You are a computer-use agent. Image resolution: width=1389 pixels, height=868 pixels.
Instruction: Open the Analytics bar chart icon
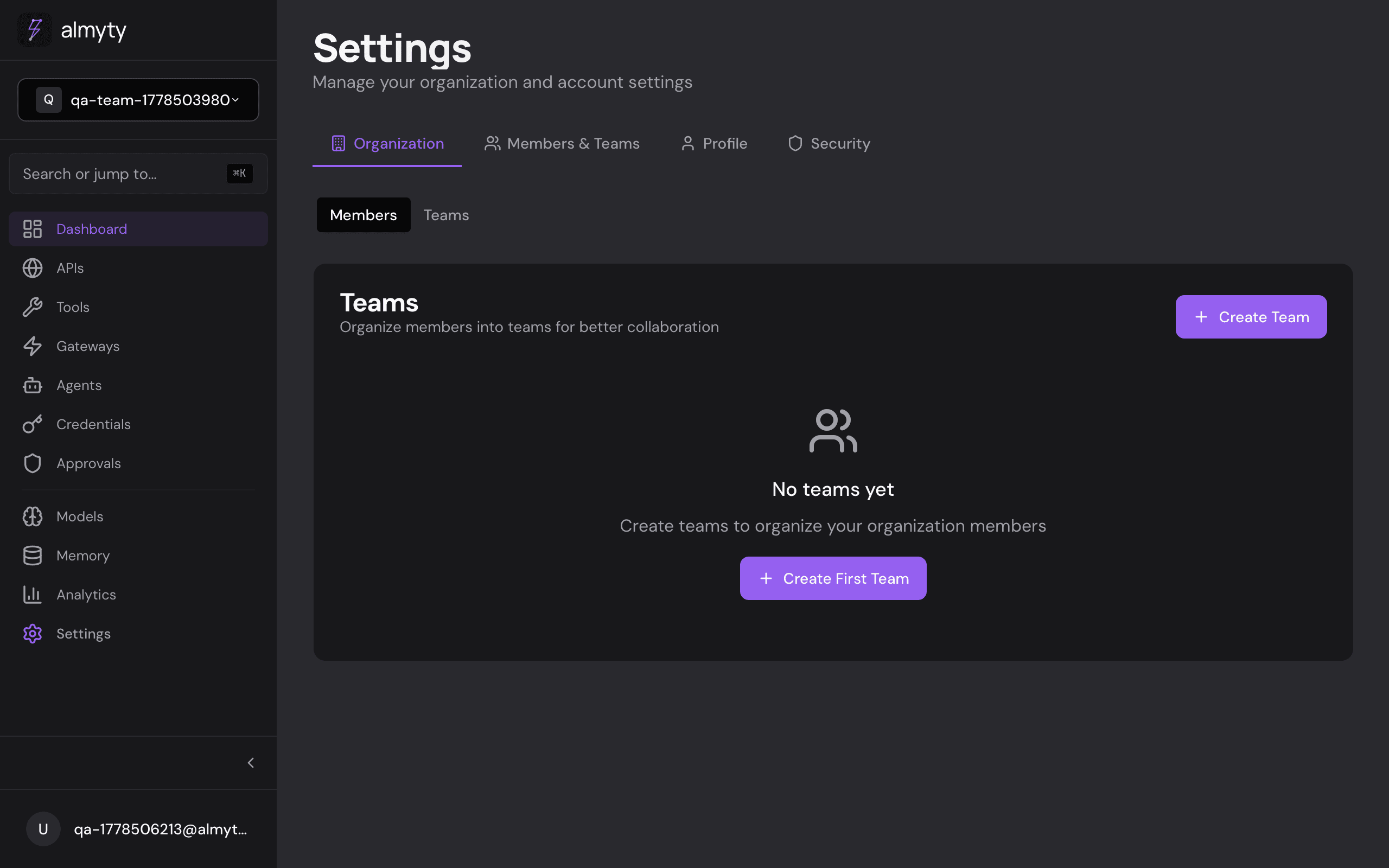click(x=32, y=595)
